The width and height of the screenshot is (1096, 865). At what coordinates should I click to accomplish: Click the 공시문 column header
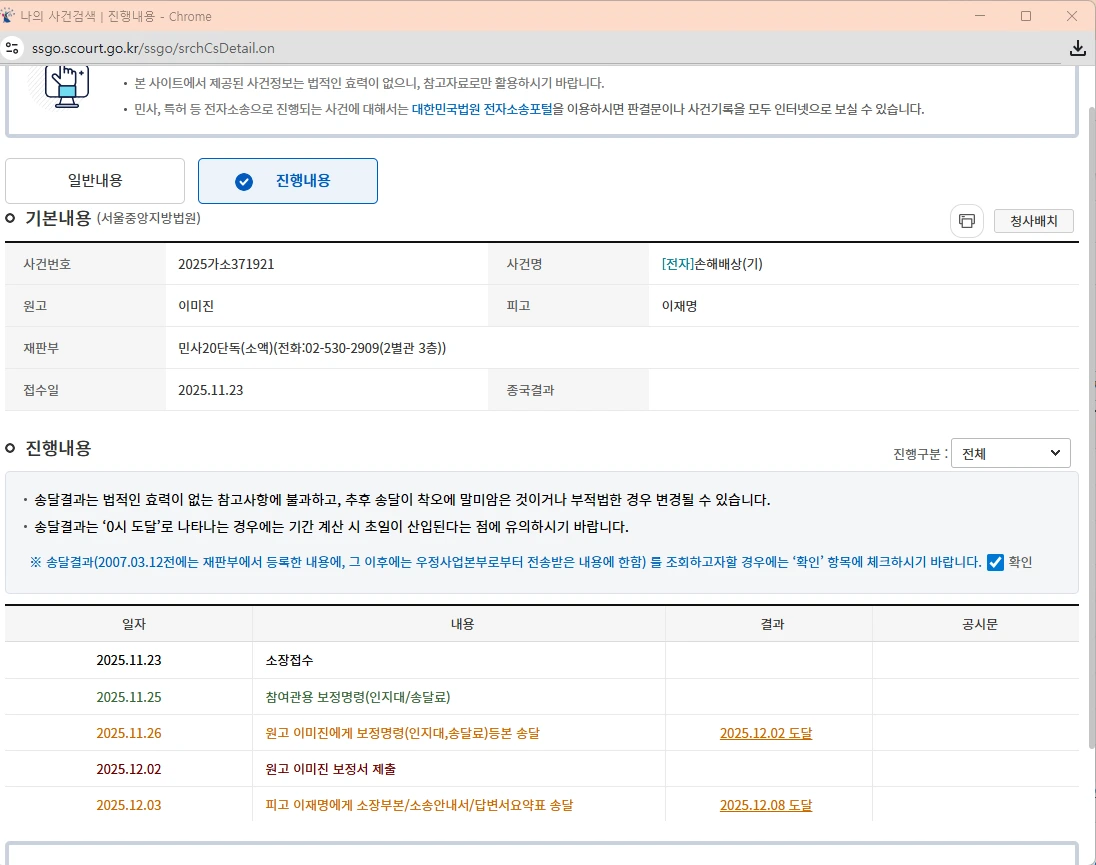(979, 624)
